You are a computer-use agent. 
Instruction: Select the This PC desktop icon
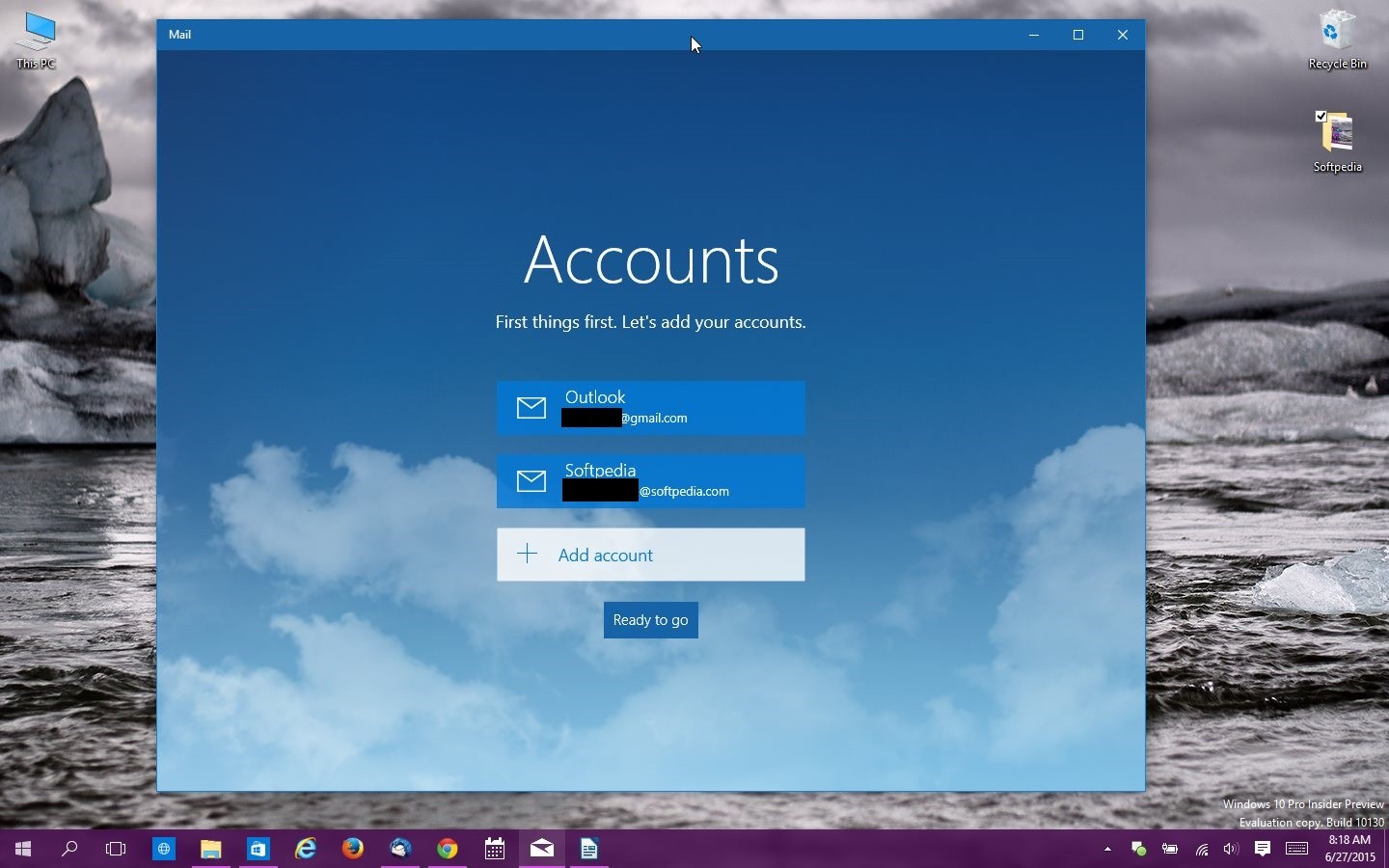[36, 41]
